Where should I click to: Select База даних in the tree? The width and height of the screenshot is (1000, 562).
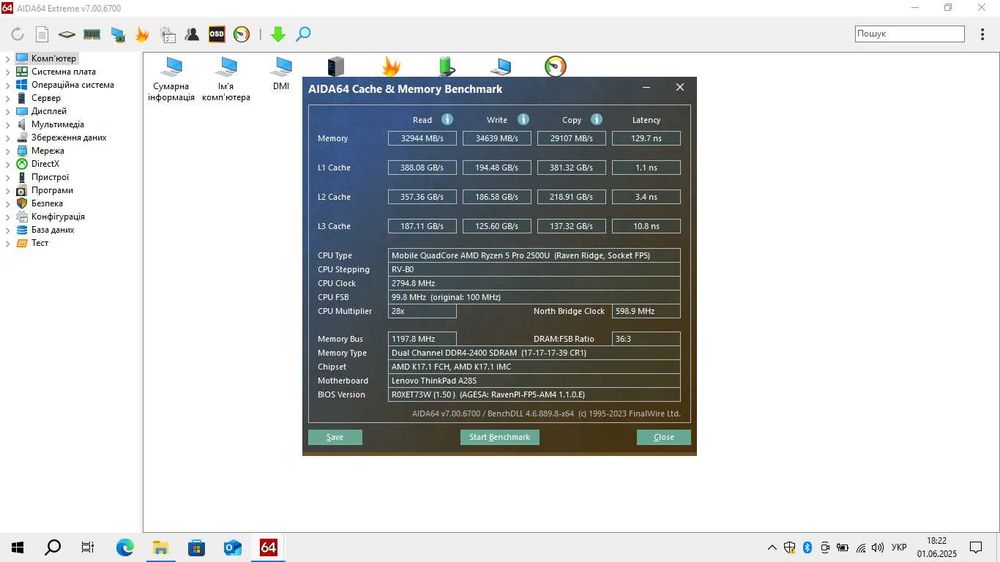[52, 230]
